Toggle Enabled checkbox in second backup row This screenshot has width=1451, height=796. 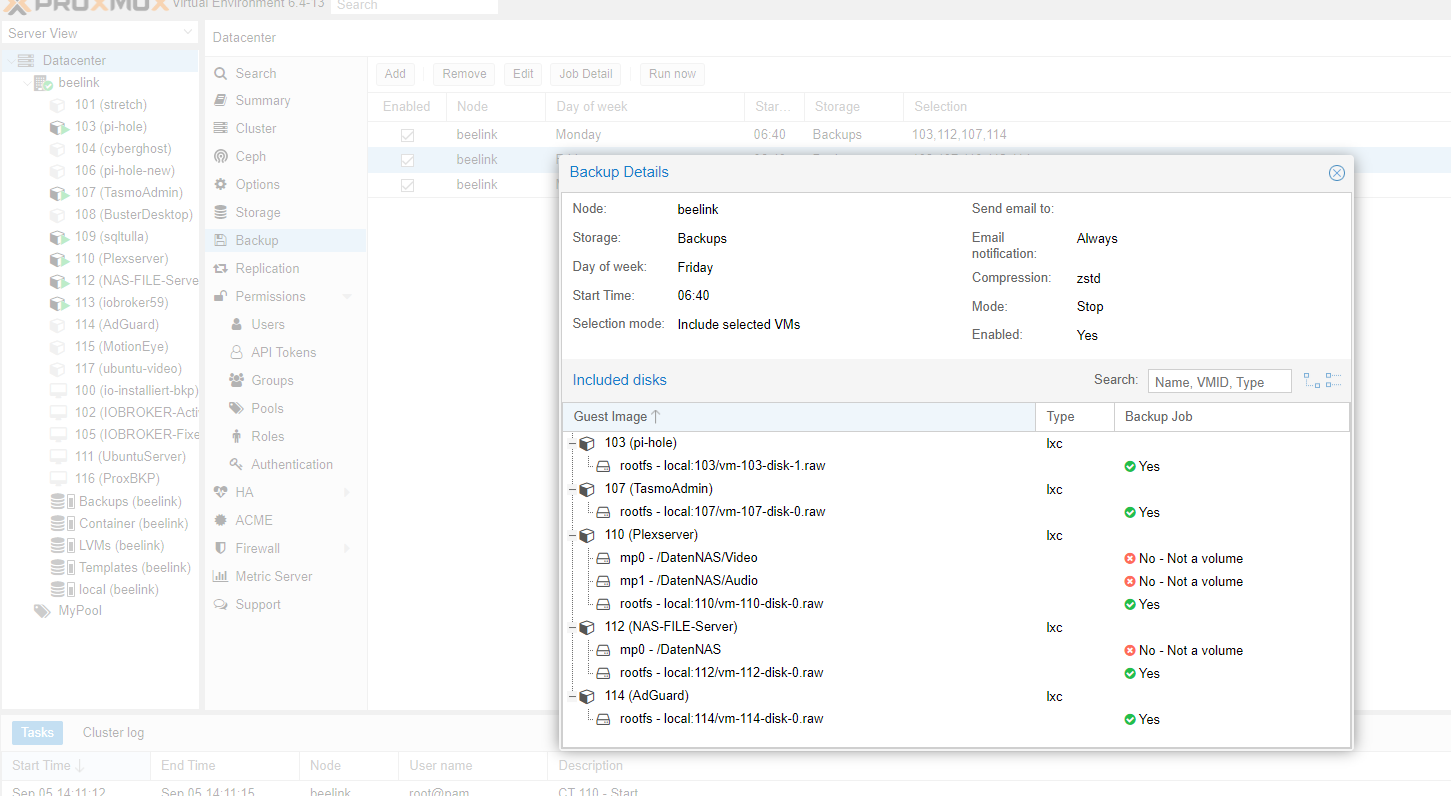(x=407, y=160)
